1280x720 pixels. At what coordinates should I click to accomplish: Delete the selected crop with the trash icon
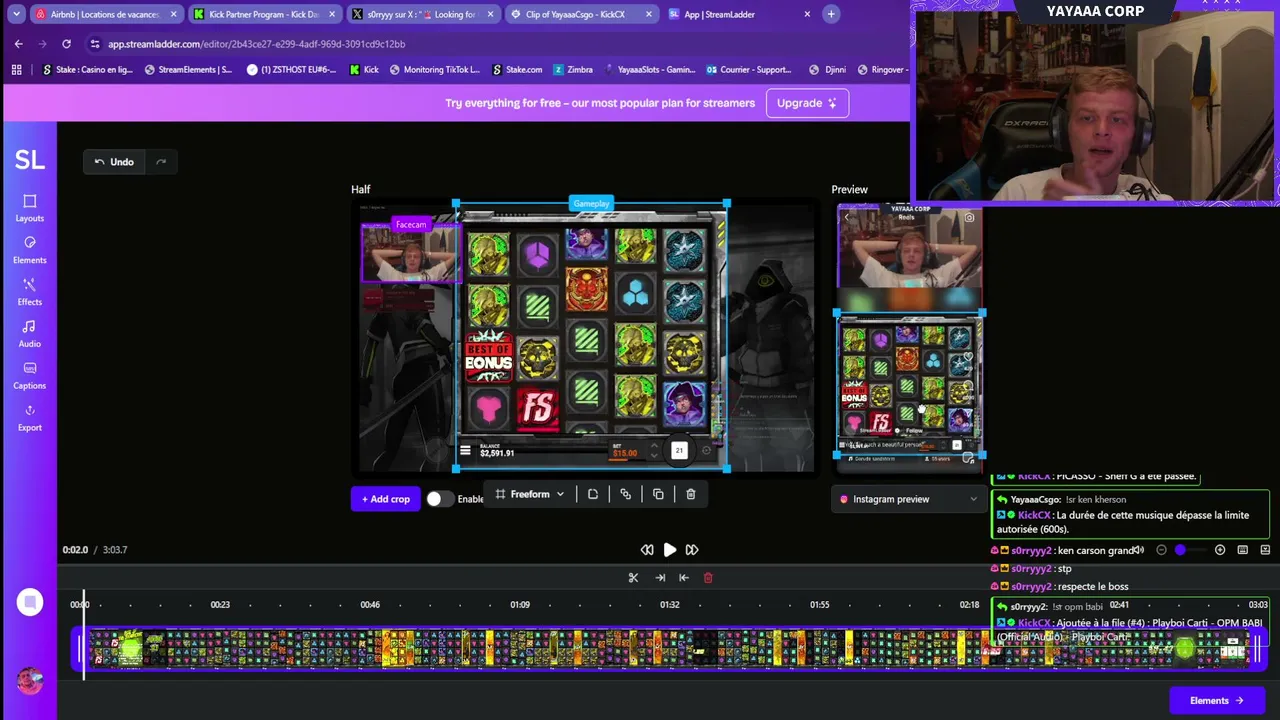point(690,494)
